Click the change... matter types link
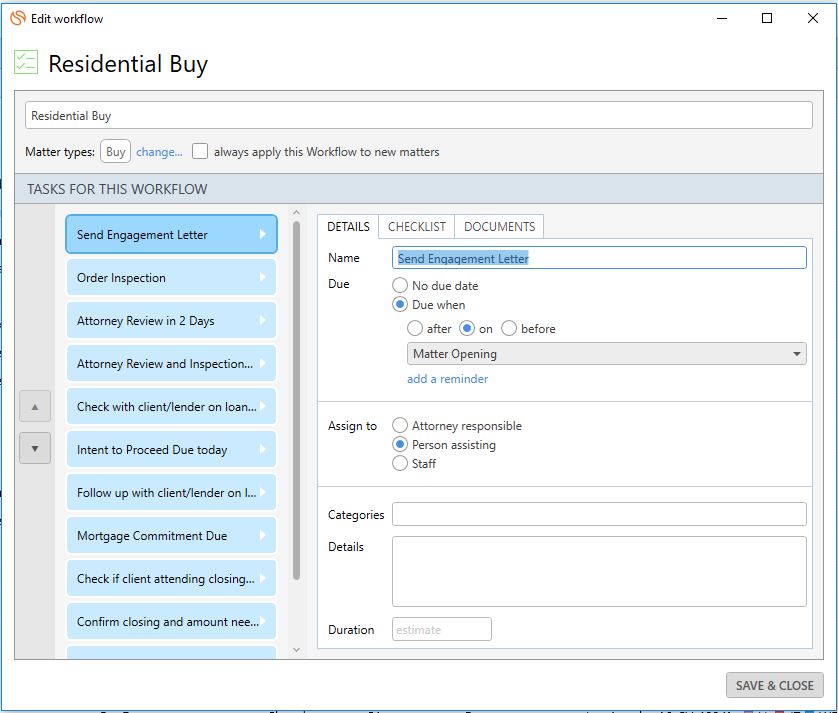This screenshot has height=713, width=838. click(x=159, y=152)
